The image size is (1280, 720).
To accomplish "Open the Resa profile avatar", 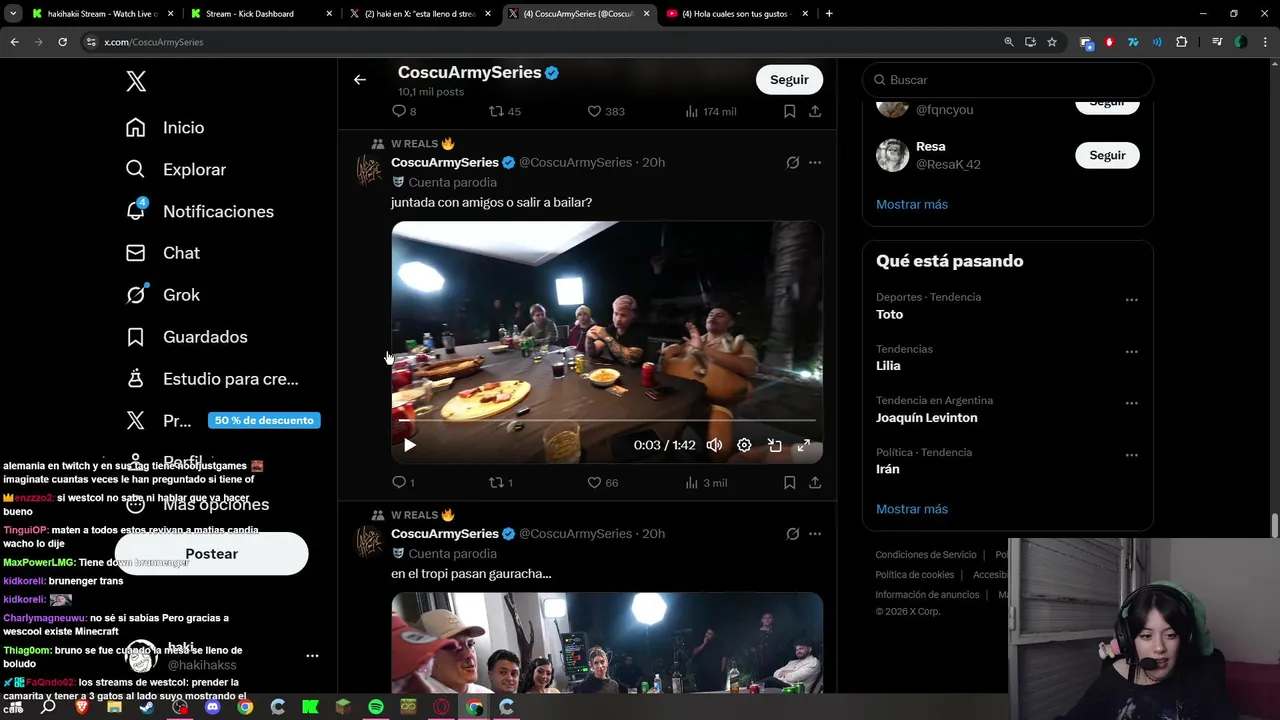I will click(x=893, y=155).
